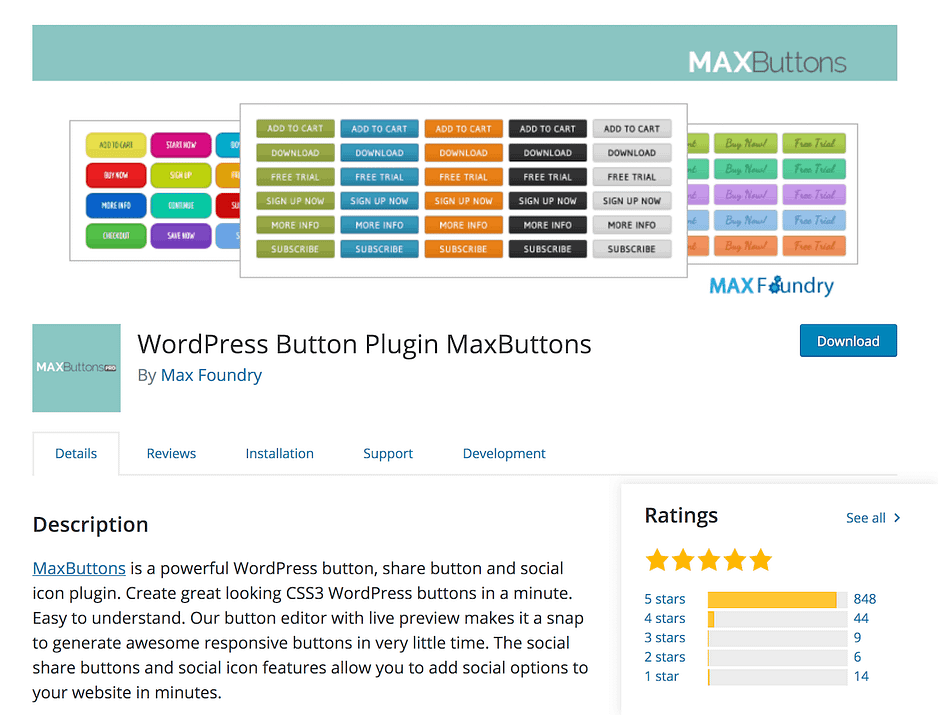Click the chevron arrow beside See all
Viewport: 938px width, 715px height.
[x=897, y=518]
